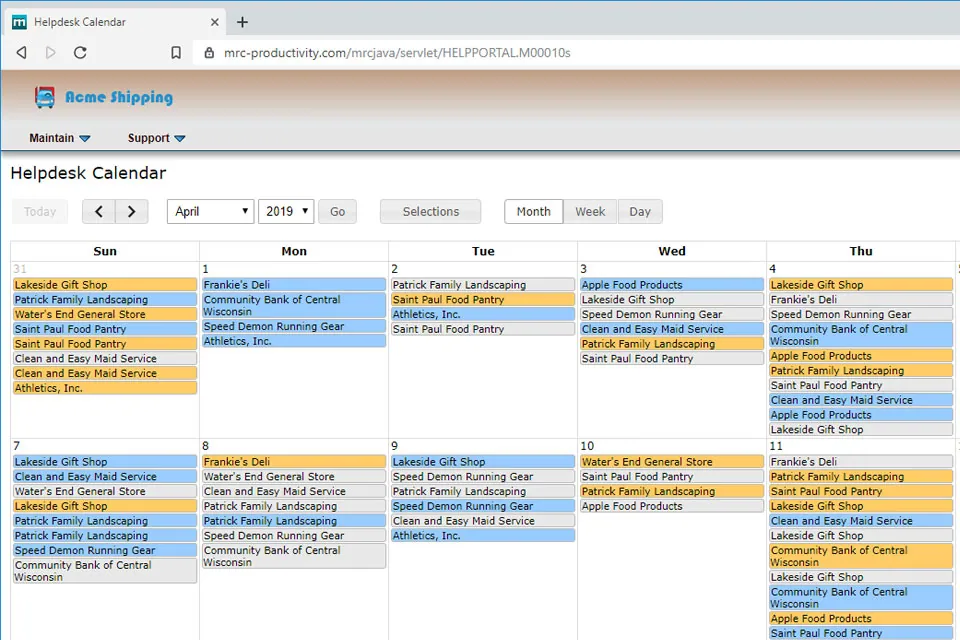Viewport: 960px width, 640px height.
Task: Click the padlock site security icon
Action: (209, 53)
